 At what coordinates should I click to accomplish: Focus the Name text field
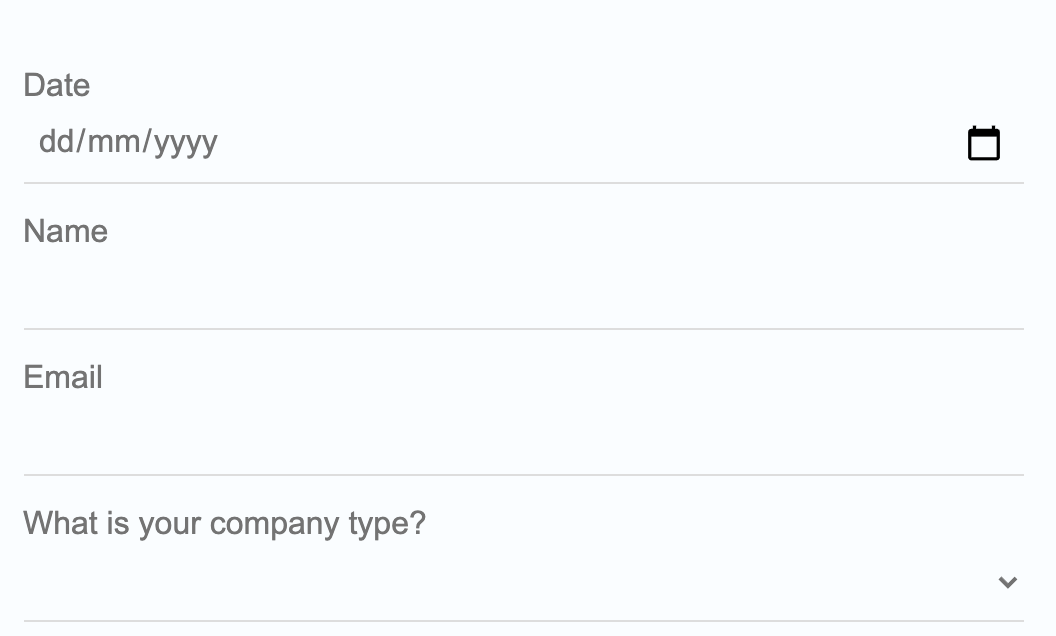(500, 290)
